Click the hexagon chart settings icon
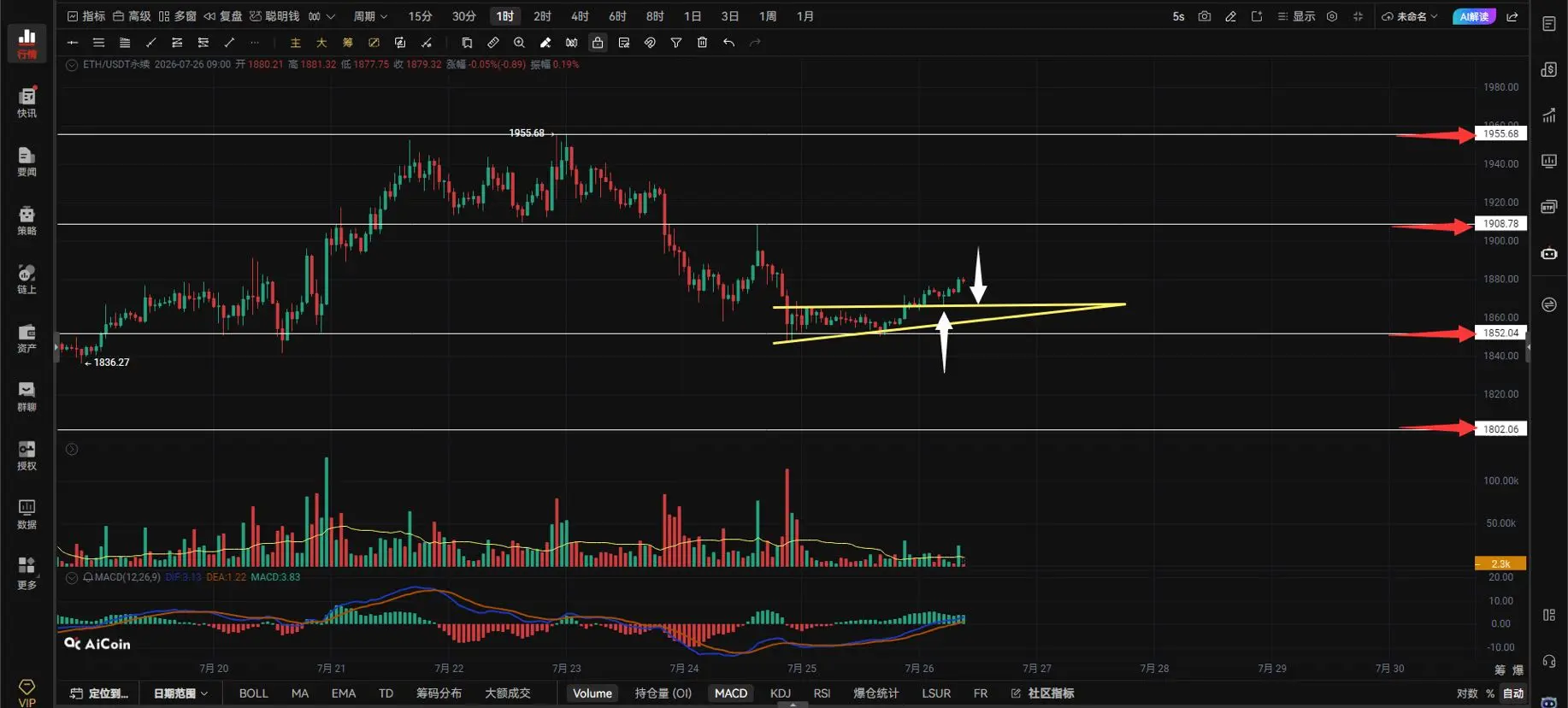Viewport: 1568px width, 708px height. click(x=1332, y=16)
